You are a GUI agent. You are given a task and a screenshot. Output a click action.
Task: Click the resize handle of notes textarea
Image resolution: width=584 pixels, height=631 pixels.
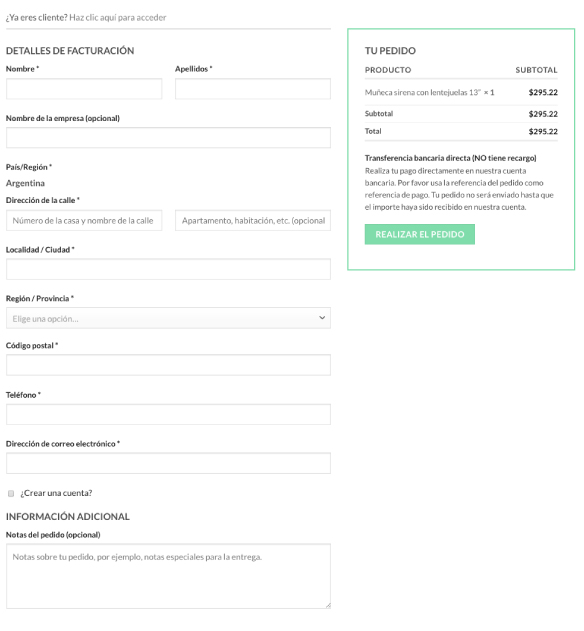(328, 605)
